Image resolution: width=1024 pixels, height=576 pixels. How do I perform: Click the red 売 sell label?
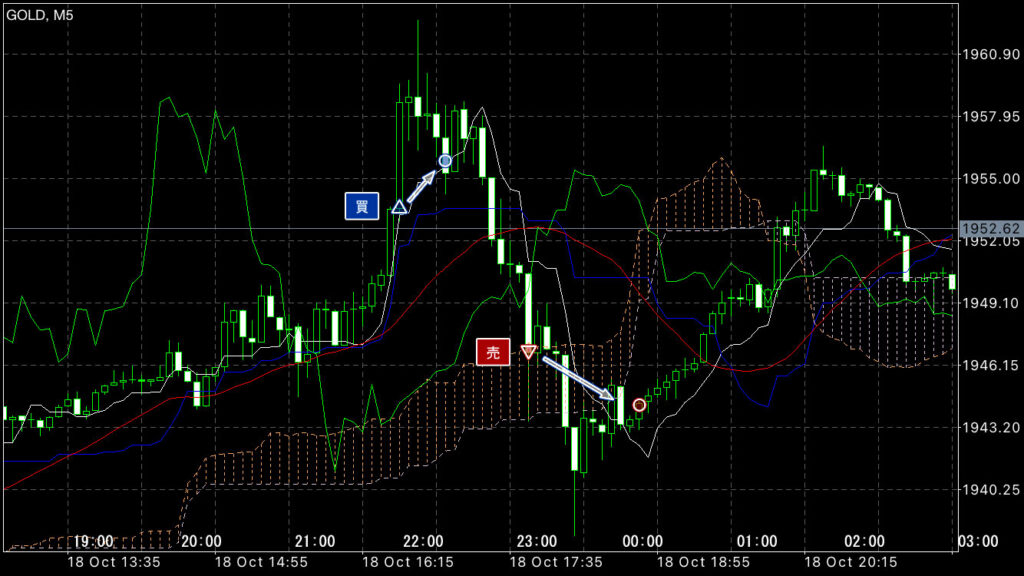[x=493, y=353]
